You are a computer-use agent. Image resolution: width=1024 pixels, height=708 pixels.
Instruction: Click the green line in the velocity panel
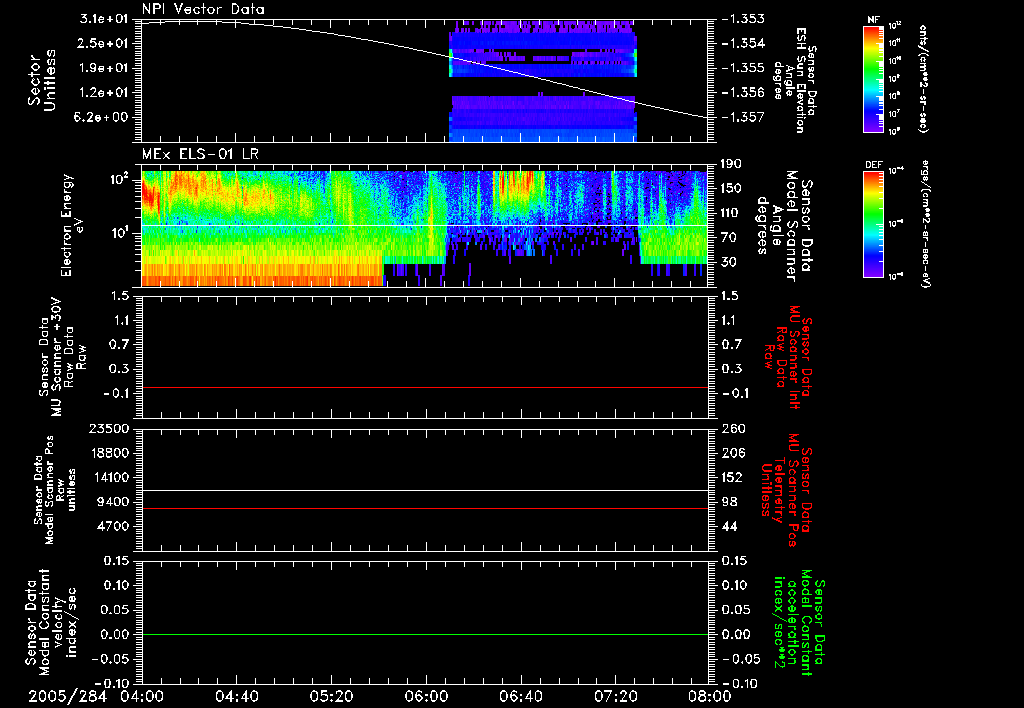point(425,634)
